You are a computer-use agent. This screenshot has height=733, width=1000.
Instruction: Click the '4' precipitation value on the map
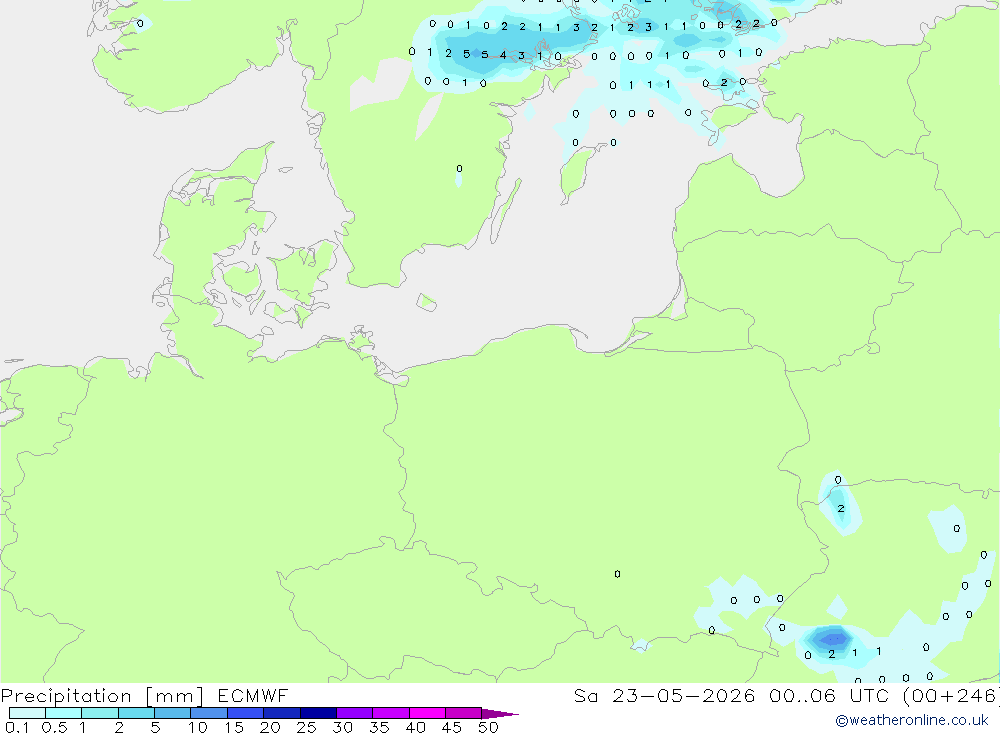coord(503,56)
